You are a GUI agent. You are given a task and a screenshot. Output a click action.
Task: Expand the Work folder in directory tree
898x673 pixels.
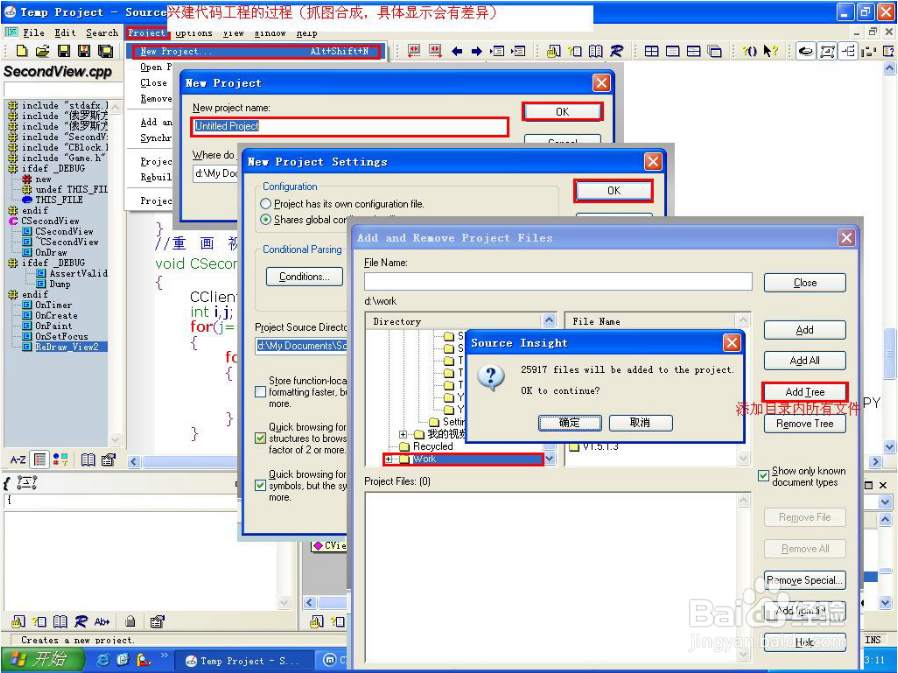[x=389, y=459]
